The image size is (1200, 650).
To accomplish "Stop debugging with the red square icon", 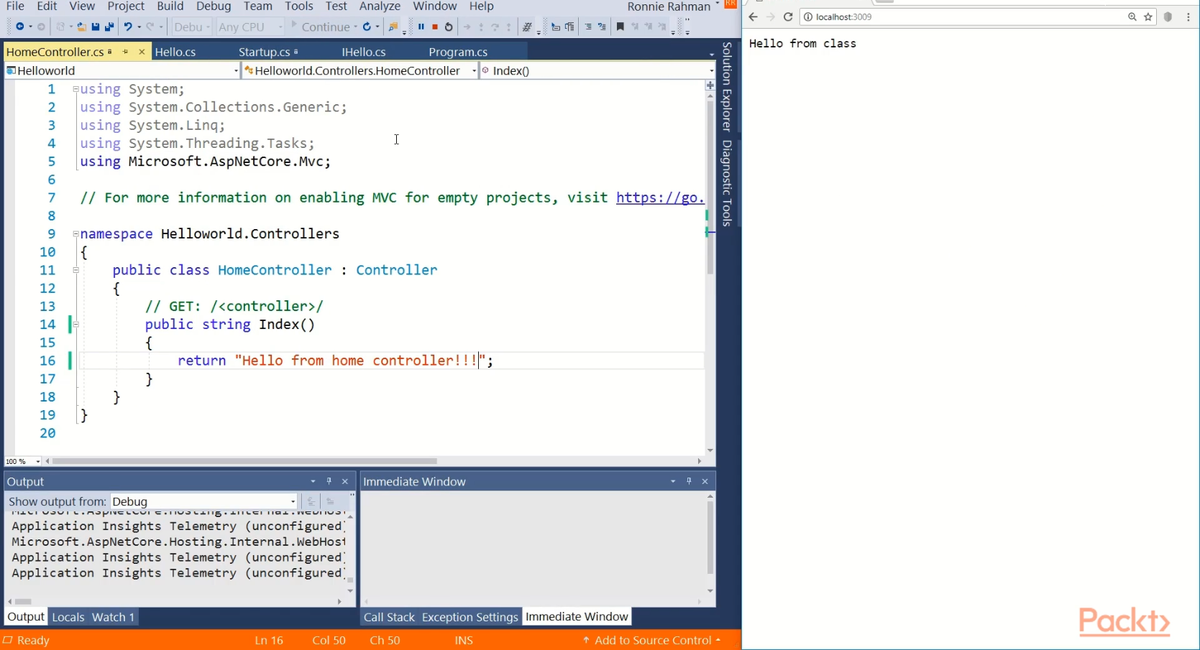I will coord(435,27).
